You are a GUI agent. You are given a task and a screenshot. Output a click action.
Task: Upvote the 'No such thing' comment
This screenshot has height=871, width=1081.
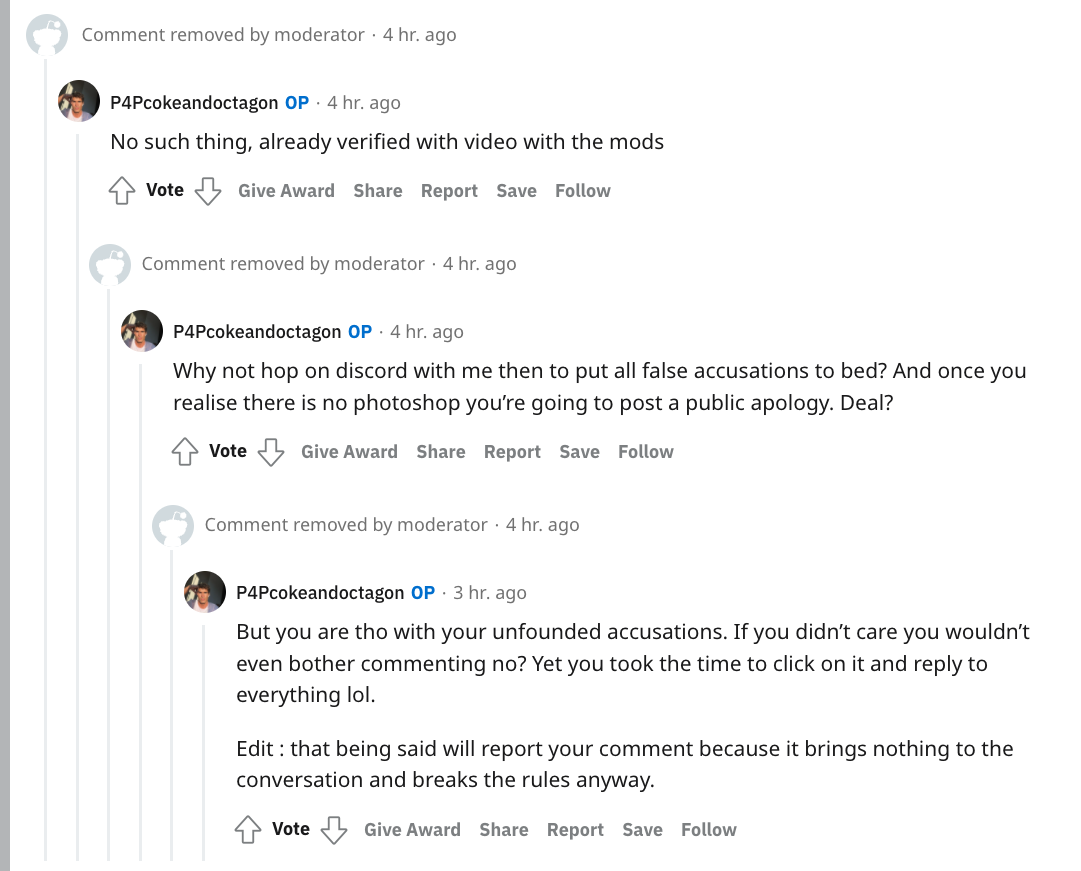(x=121, y=191)
